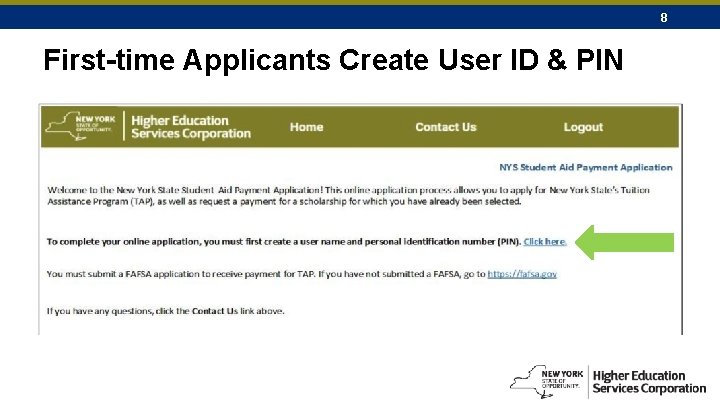Click NYS Student Aid Payment Application heading
Screen dimensions: 720x405
pos(585,167)
